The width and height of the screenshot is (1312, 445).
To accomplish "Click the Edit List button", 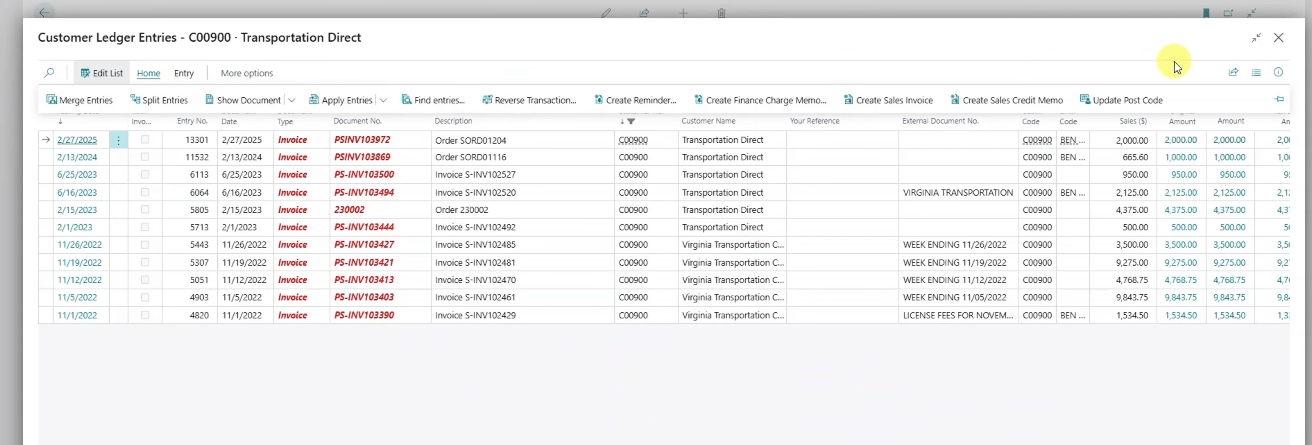I will (x=102, y=73).
